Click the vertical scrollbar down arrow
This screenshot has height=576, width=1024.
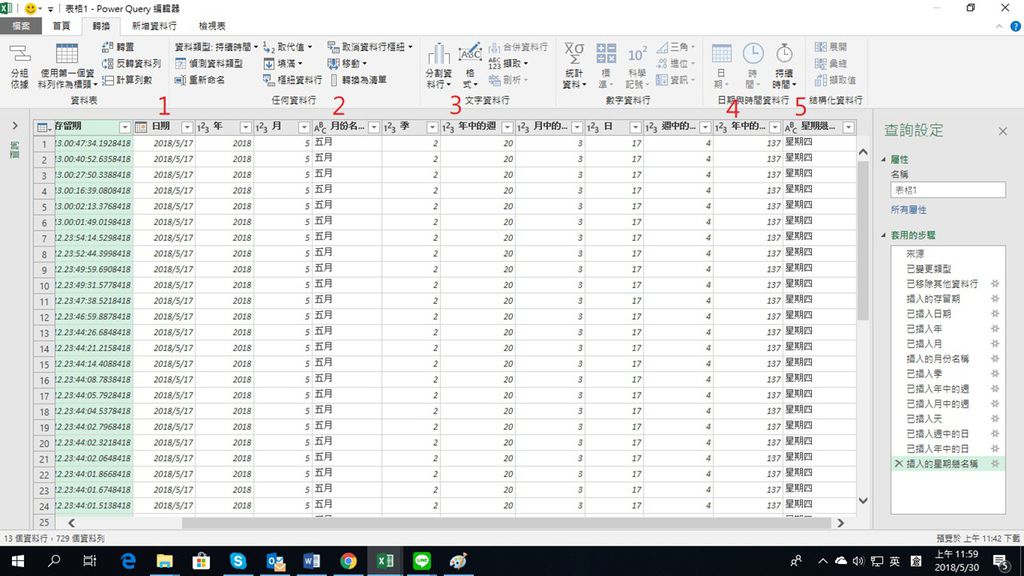[863, 501]
